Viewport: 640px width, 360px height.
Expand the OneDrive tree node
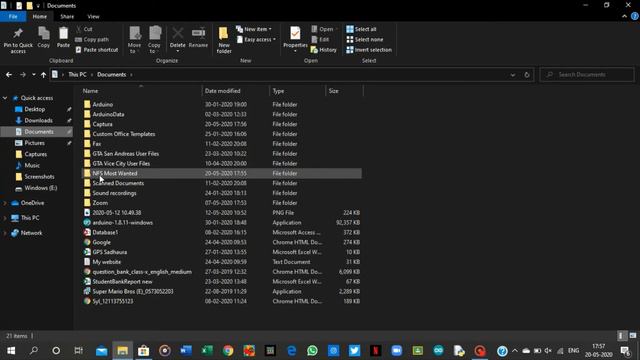tap(5, 203)
